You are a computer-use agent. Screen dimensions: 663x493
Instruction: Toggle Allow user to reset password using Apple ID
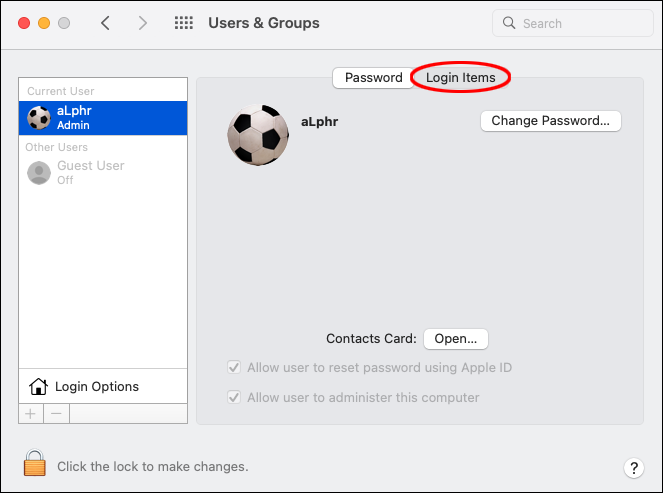point(234,367)
